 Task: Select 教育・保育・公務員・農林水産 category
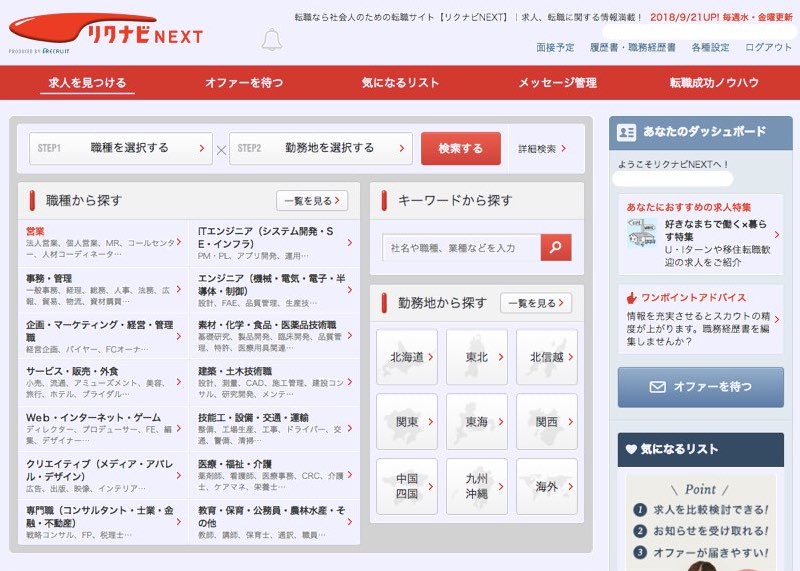tap(275, 522)
